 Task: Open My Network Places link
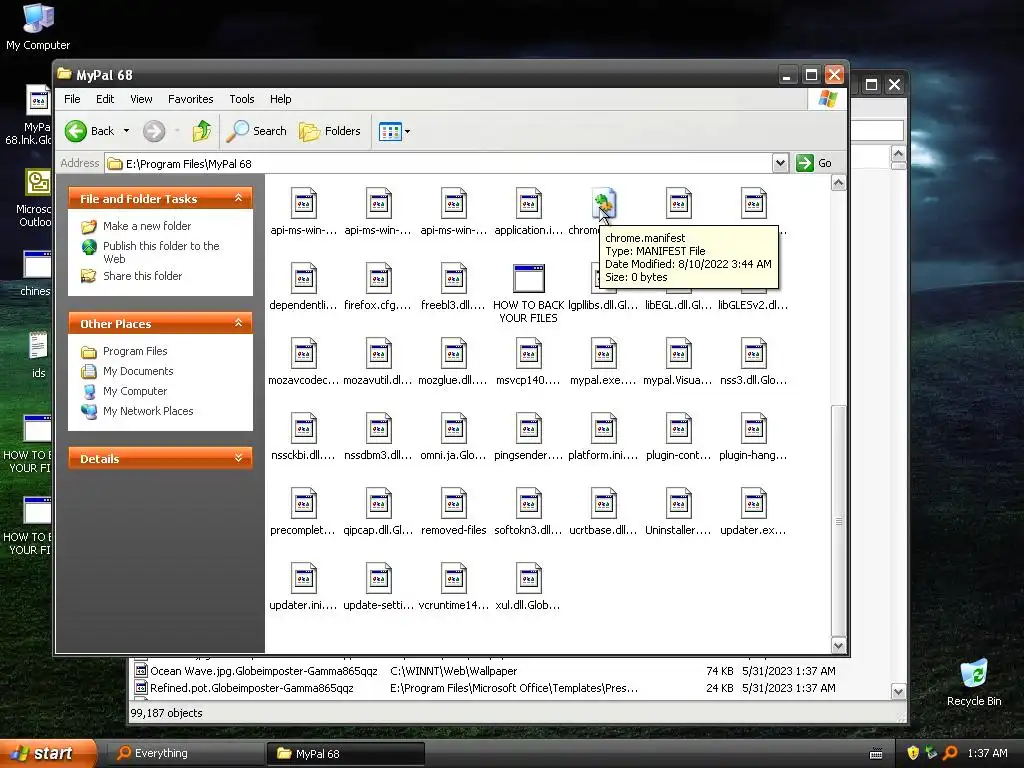[x=148, y=411]
